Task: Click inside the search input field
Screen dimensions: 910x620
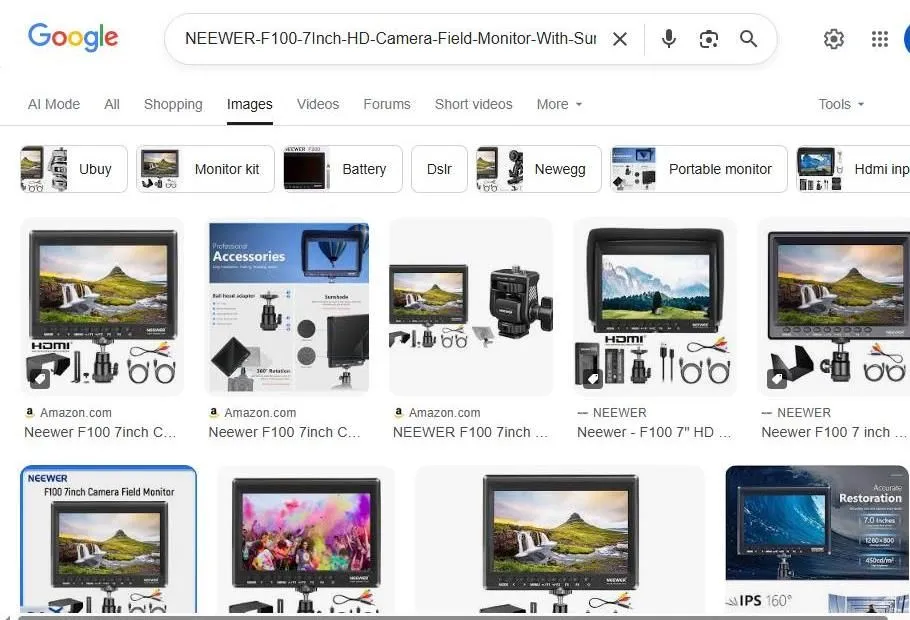Action: point(400,39)
